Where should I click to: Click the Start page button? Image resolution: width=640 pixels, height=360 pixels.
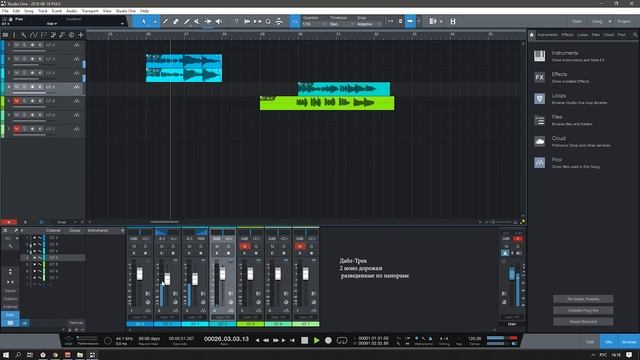tap(577, 21)
